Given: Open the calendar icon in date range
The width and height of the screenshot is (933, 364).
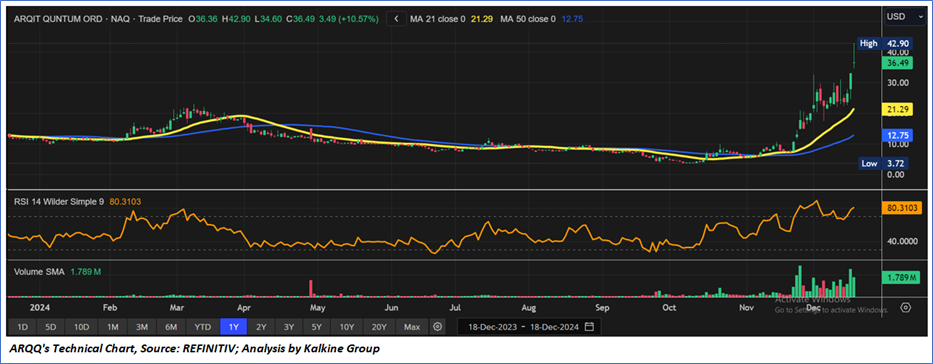Looking at the screenshot, I should pos(589,327).
